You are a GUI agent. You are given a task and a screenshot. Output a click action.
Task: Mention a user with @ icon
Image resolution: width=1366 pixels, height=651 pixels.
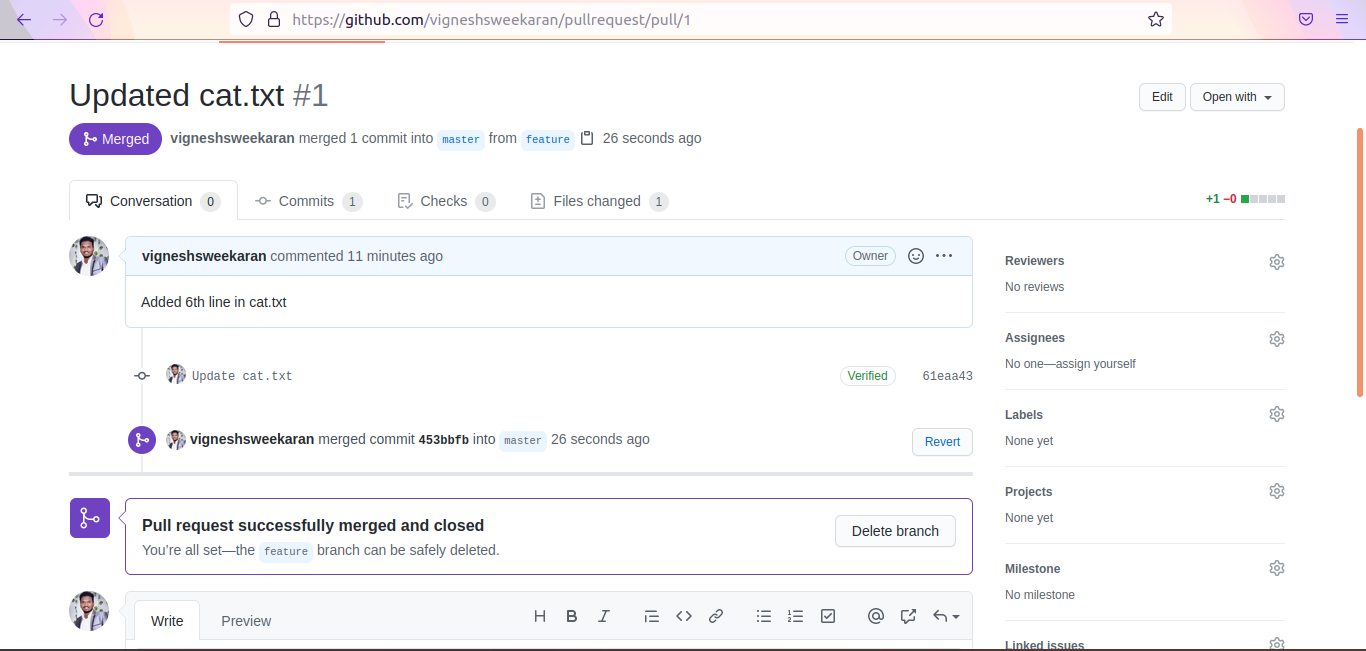point(876,617)
